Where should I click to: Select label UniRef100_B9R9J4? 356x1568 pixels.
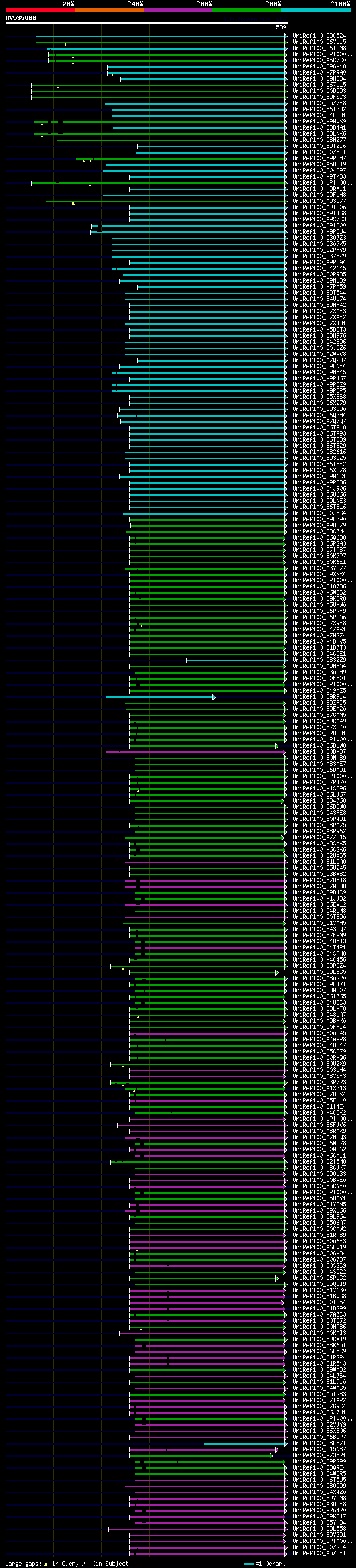pyautogui.click(x=319, y=697)
